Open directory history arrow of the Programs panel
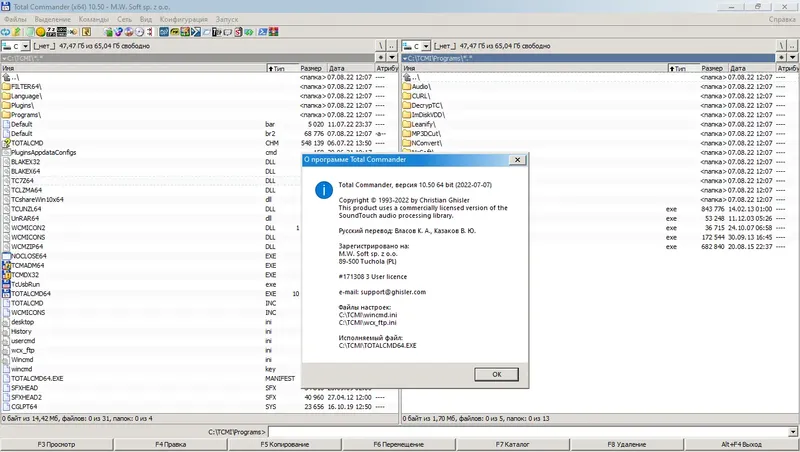This screenshot has width=800, height=452. click(x=792, y=57)
